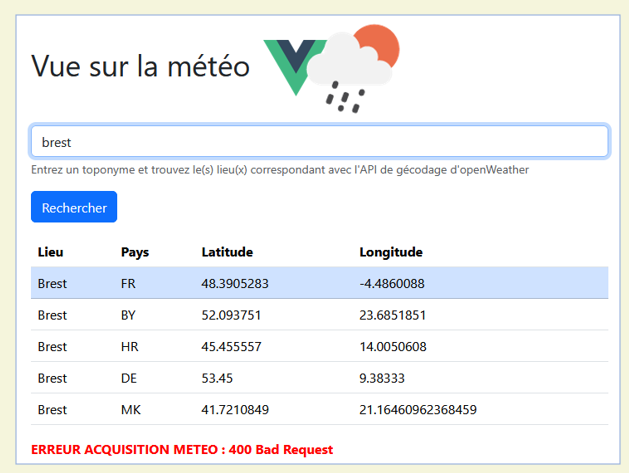
Task: Choose the Brest row for country HR
Action: [319, 347]
